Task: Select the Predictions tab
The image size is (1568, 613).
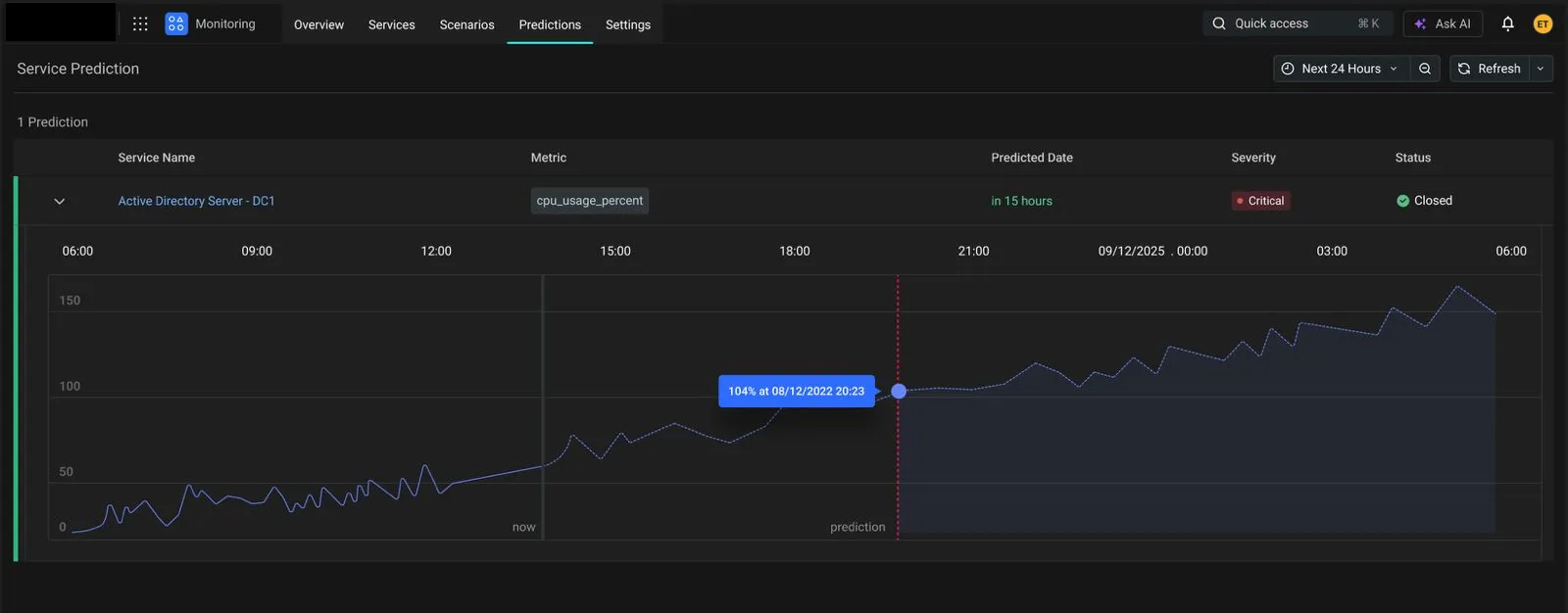Action: pyautogui.click(x=550, y=24)
